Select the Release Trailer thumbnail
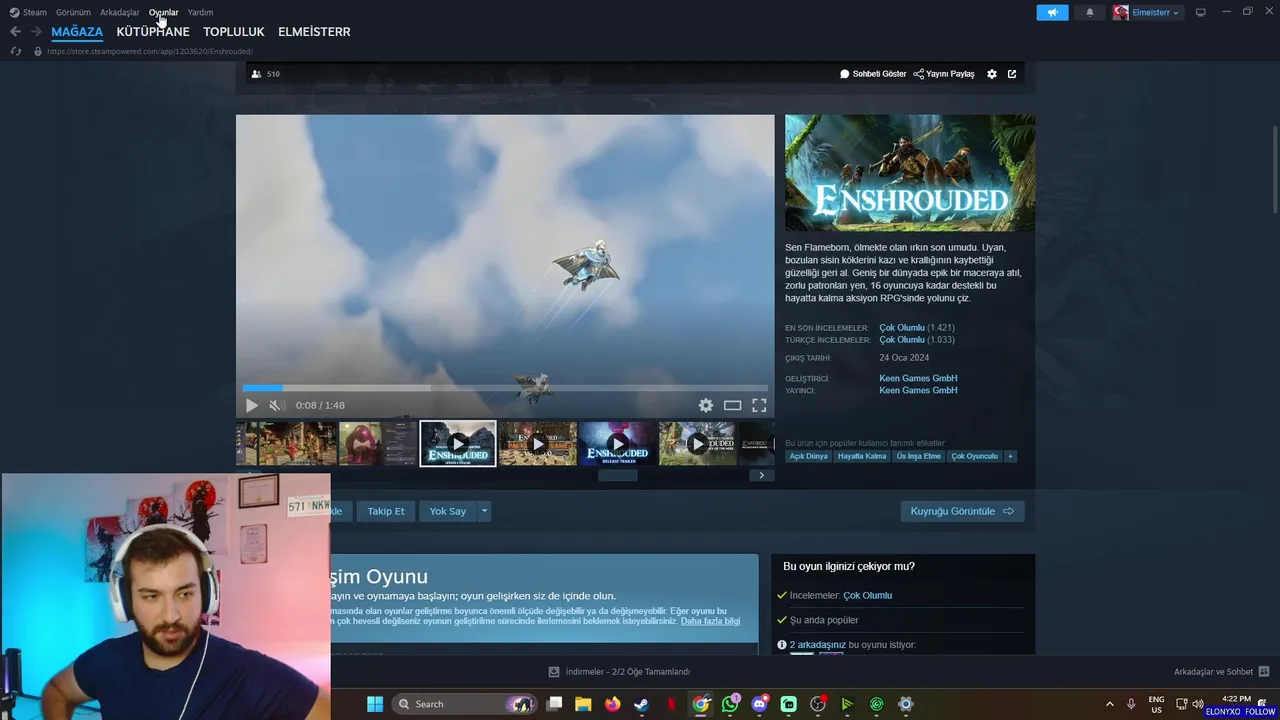1280x720 pixels. pos(618,443)
